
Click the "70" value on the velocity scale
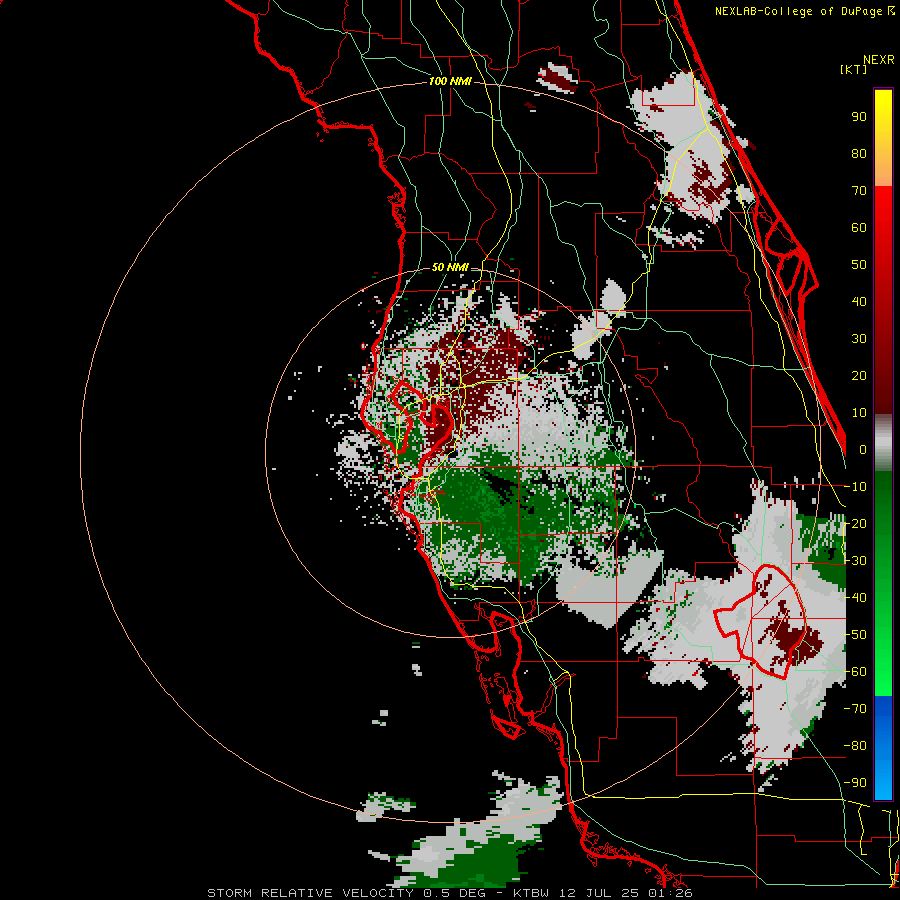[x=859, y=191]
